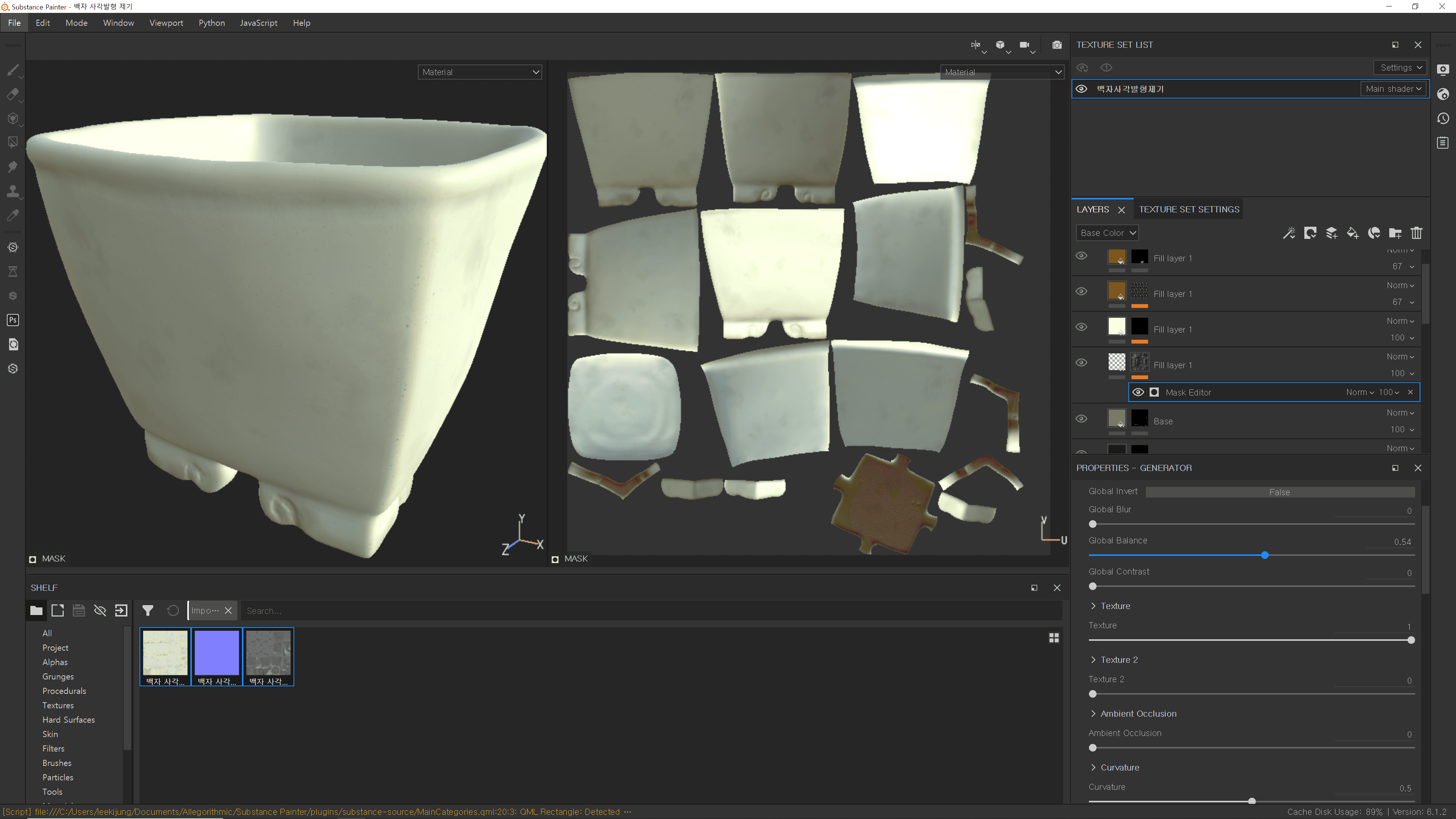Select the Paint brush tool
Viewport: 1456px width, 819px height.
13,70
